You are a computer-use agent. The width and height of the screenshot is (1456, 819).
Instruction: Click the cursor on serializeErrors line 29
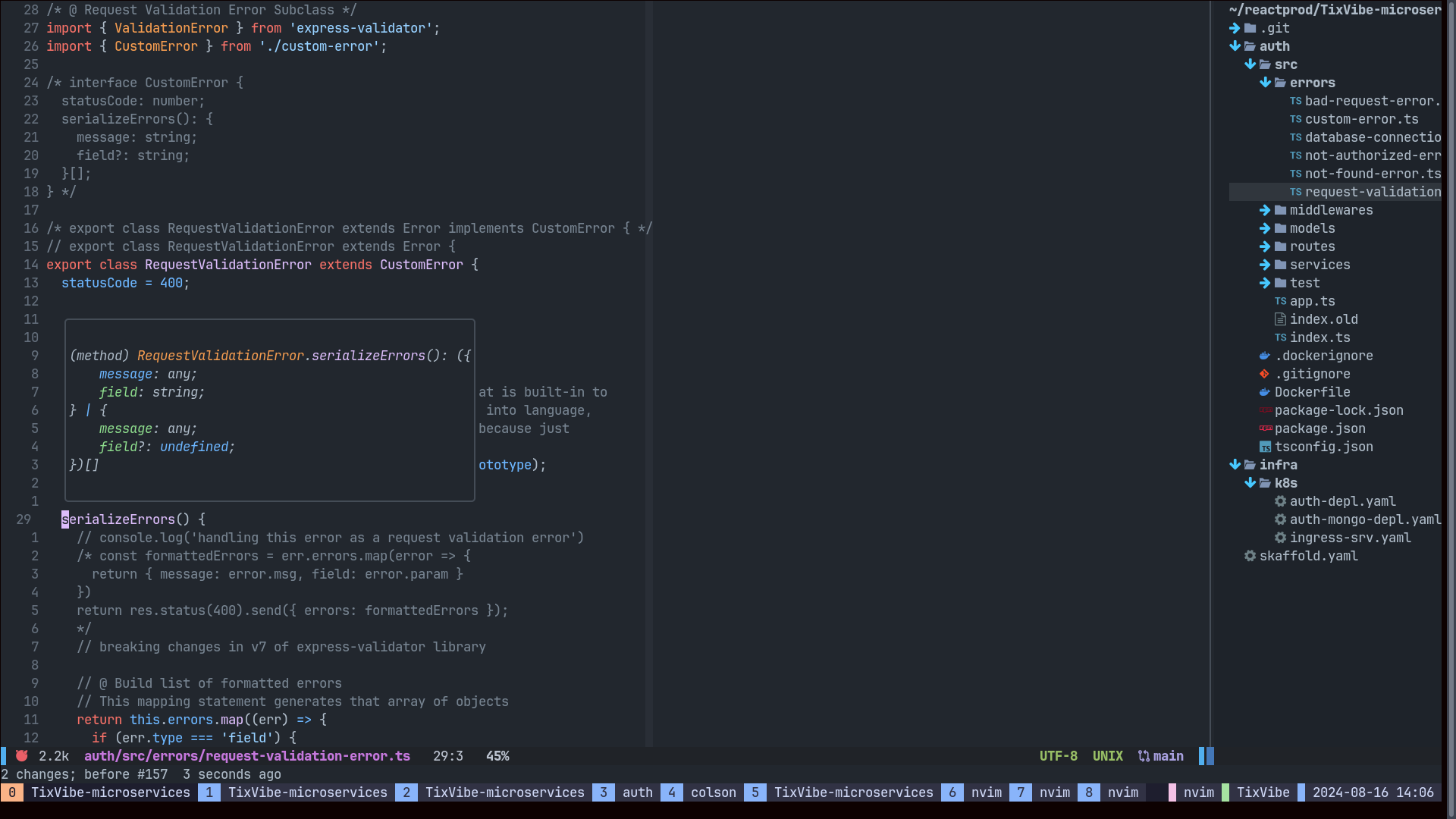(x=65, y=519)
